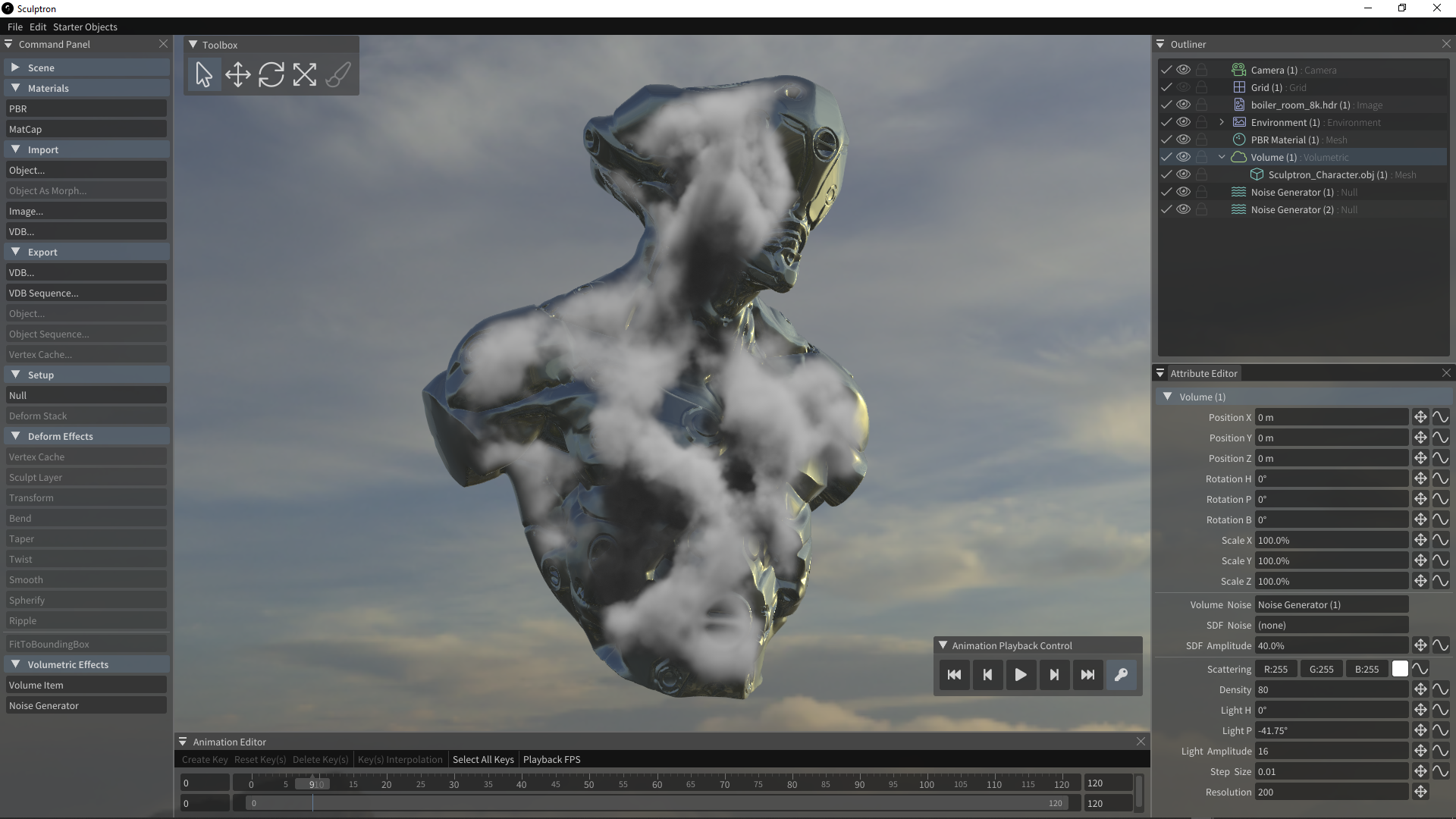Open the white Scattering color swatch
The height and width of the screenshot is (819, 1456).
point(1400,669)
